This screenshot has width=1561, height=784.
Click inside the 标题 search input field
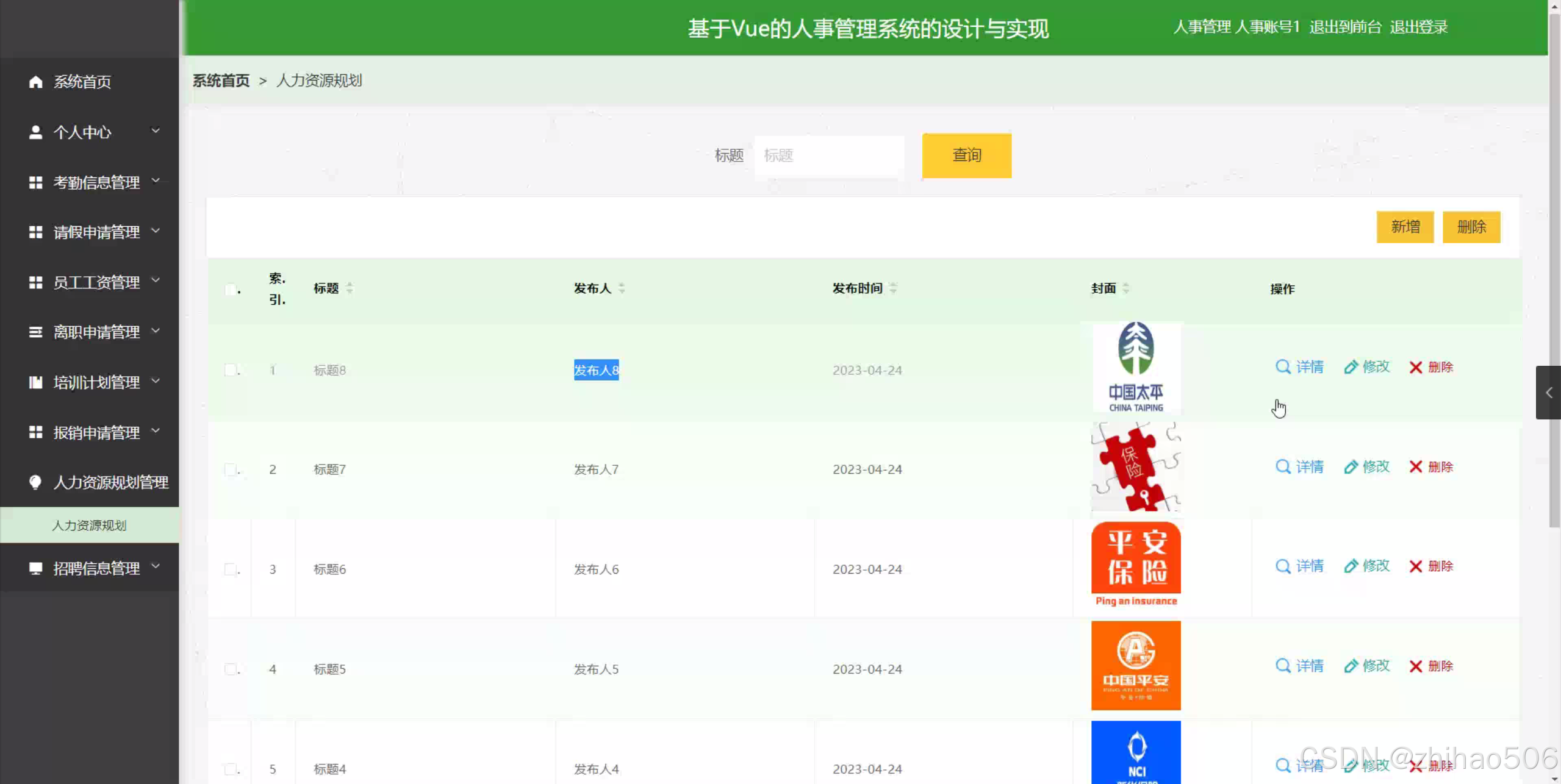click(828, 155)
